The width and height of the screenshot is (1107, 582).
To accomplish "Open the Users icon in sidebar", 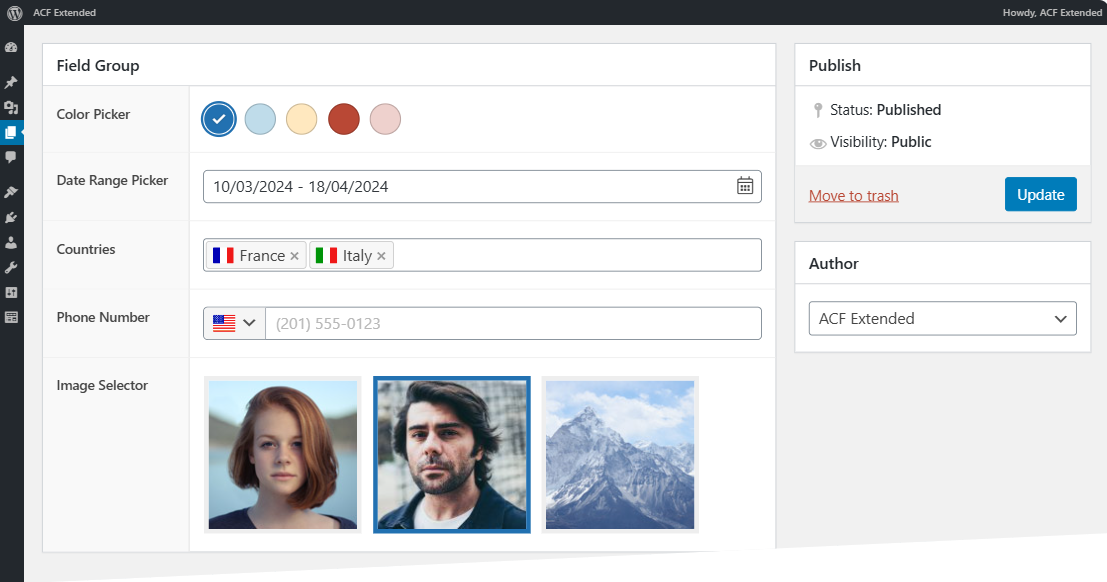I will point(11,242).
